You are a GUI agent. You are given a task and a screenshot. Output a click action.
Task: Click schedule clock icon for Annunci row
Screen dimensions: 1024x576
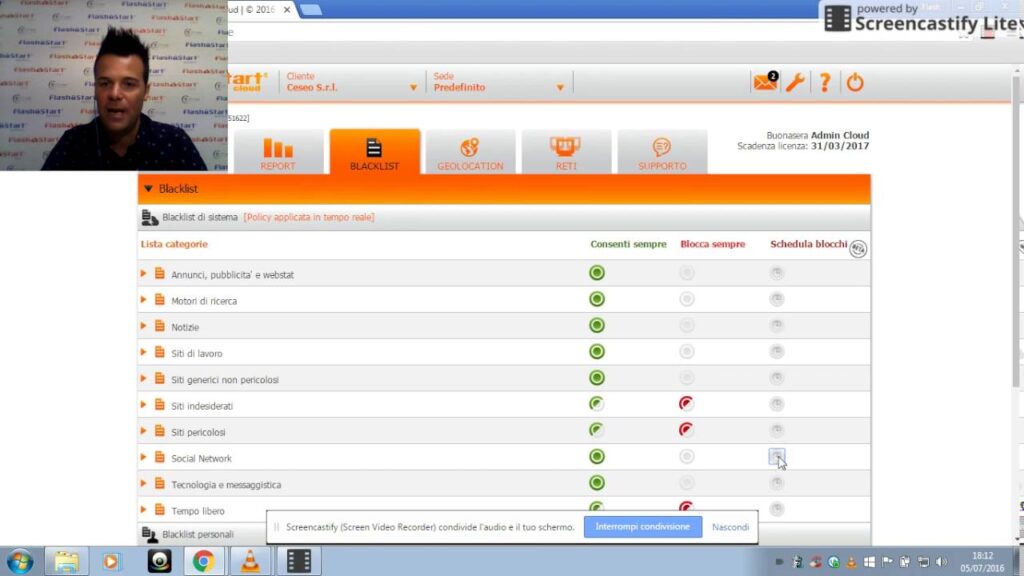click(x=776, y=273)
